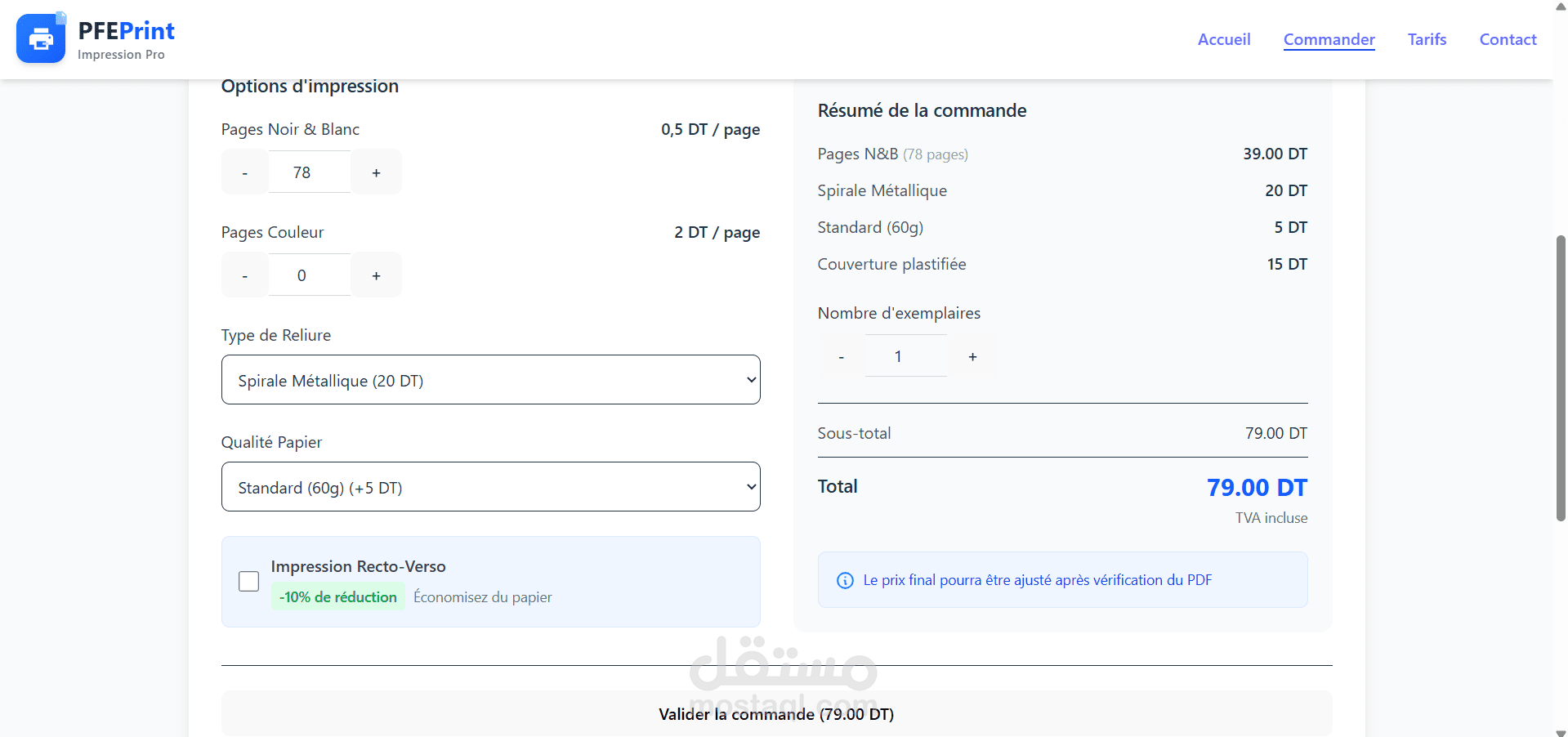Viewport: 1568px width, 737px height.
Task: Click the page vertical scrollbar thumb
Action: pos(1561,377)
